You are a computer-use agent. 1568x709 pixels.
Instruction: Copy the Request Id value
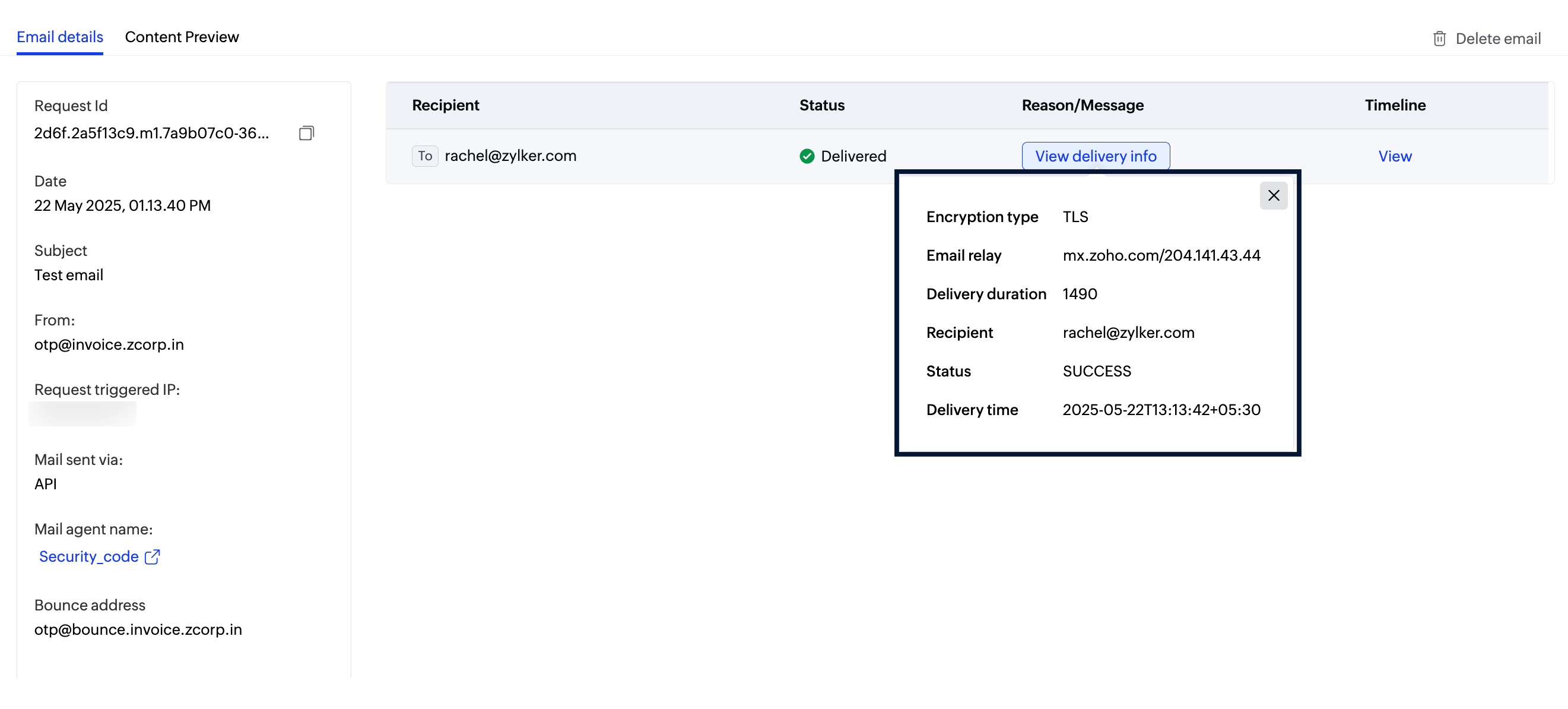(306, 133)
